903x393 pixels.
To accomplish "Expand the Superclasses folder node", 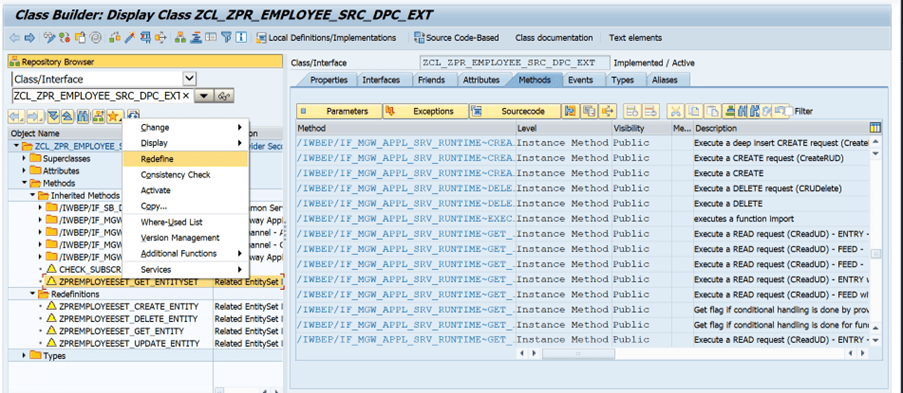I will (x=25, y=158).
